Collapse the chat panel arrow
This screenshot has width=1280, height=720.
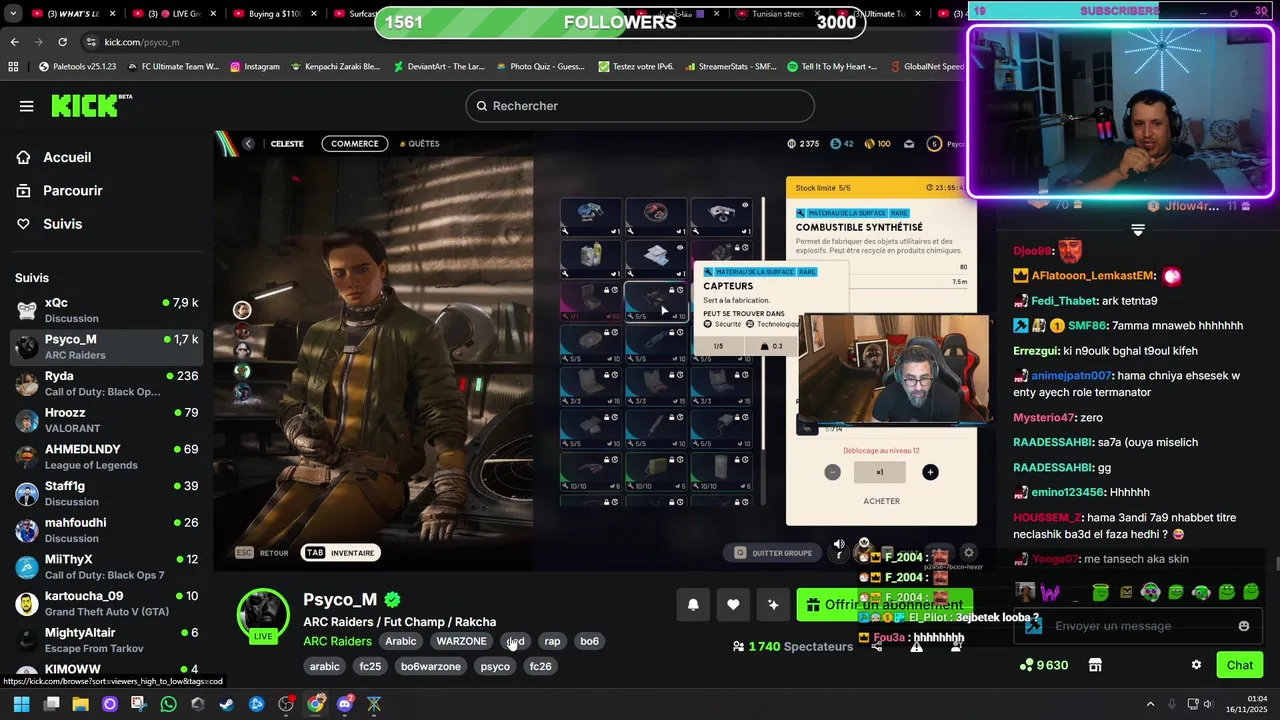[x=1137, y=230]
